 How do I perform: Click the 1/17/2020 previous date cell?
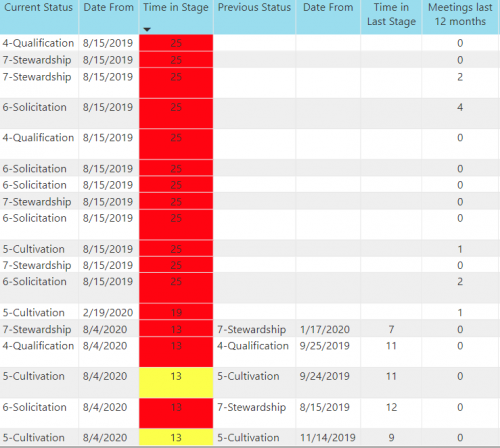pos(325,329)
